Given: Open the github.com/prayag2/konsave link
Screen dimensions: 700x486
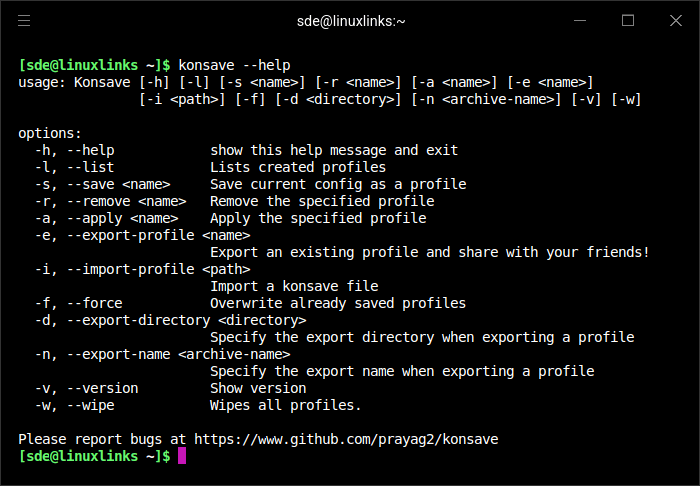Looking at the screenshot, I should 346,439.
